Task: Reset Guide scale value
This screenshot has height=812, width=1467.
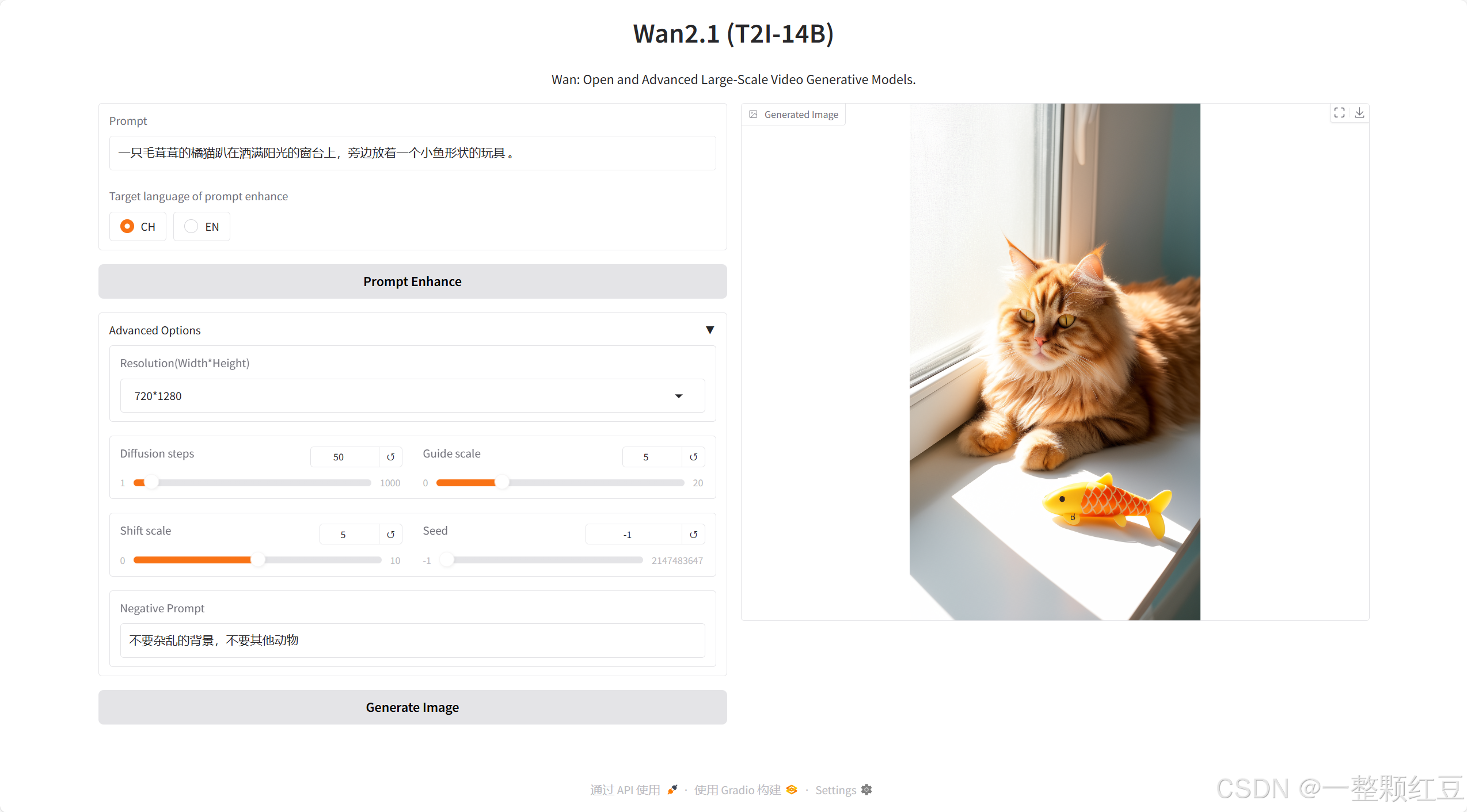Action: coord(693,457)
